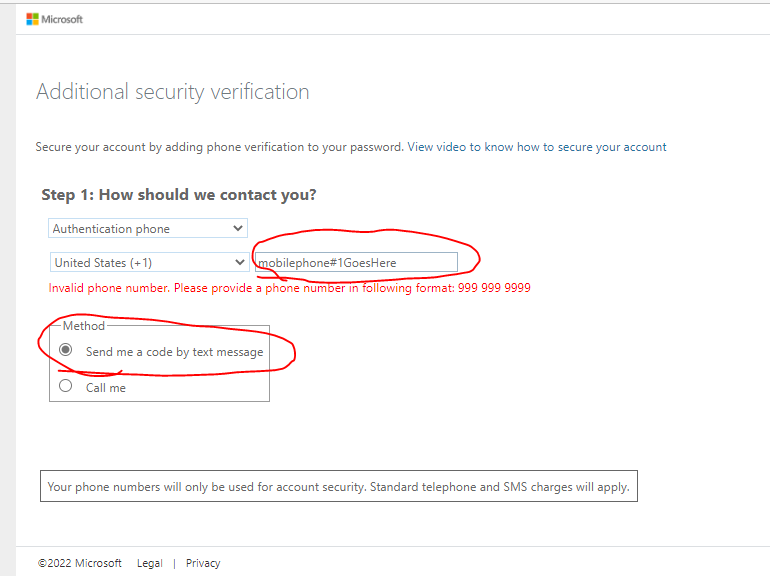Screen dimensions: 770x576
Task: Expand the United States (+1) country code dropdown
Action: coord(149,262)
